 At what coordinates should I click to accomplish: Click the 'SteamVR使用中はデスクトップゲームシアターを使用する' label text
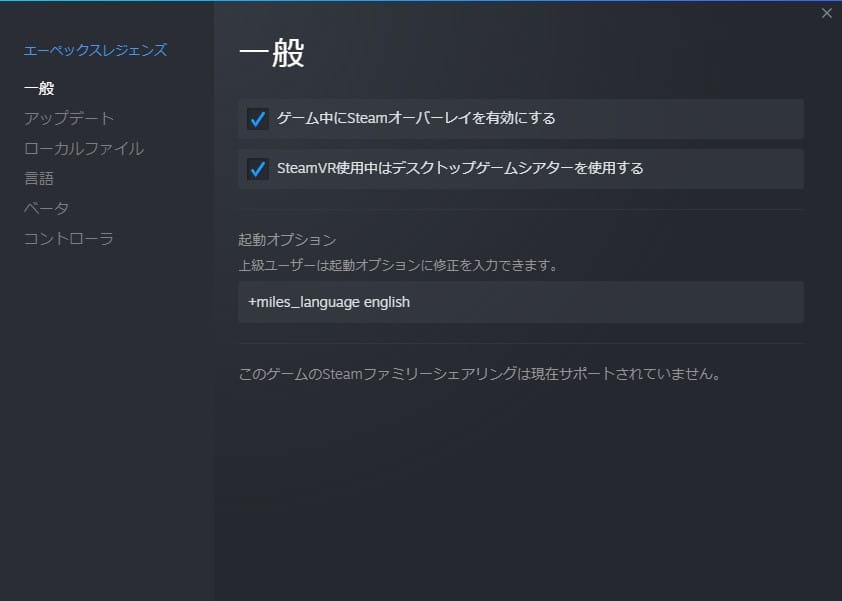[x=460, y=168]
